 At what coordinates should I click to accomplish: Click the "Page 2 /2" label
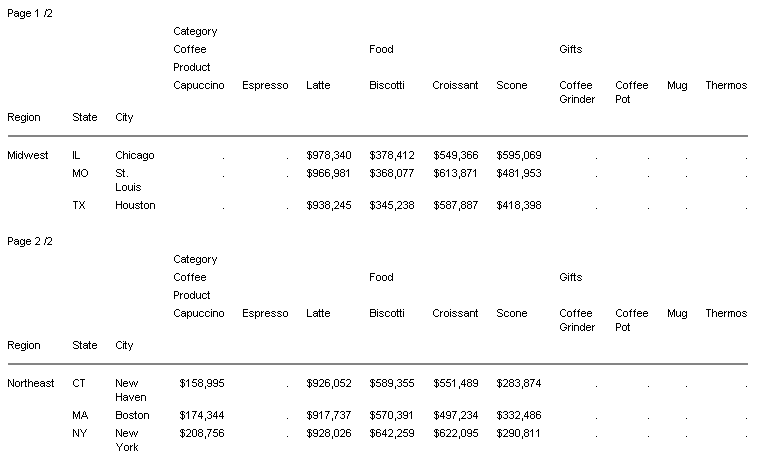point(30,241)
